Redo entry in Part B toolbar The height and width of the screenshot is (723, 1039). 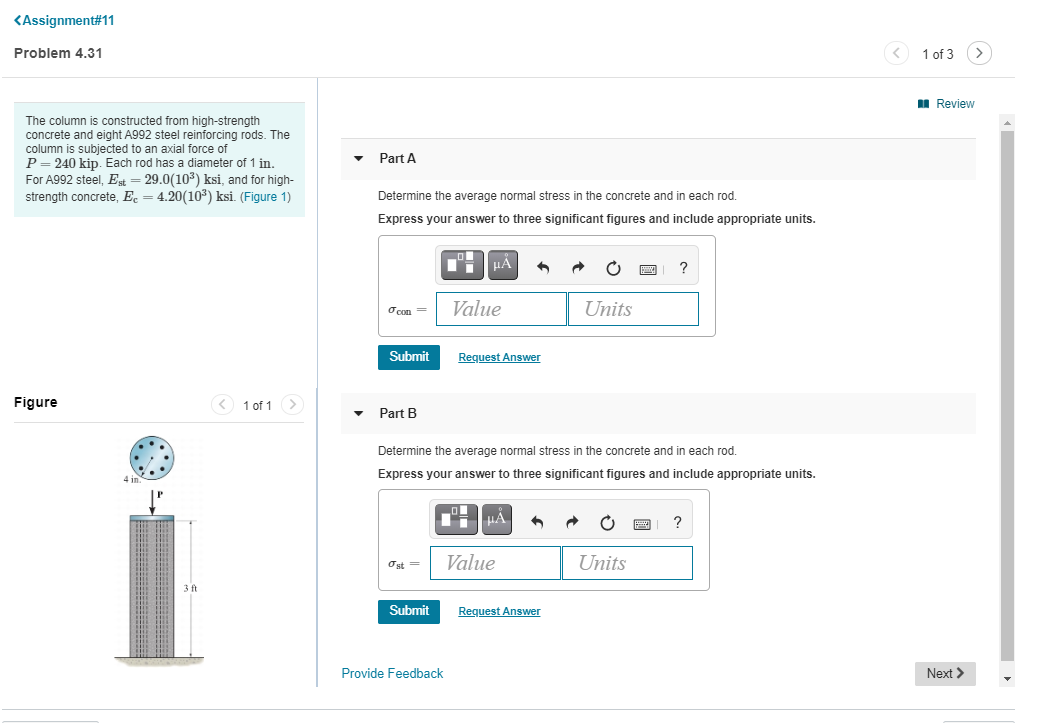click(x=573, y=522)
